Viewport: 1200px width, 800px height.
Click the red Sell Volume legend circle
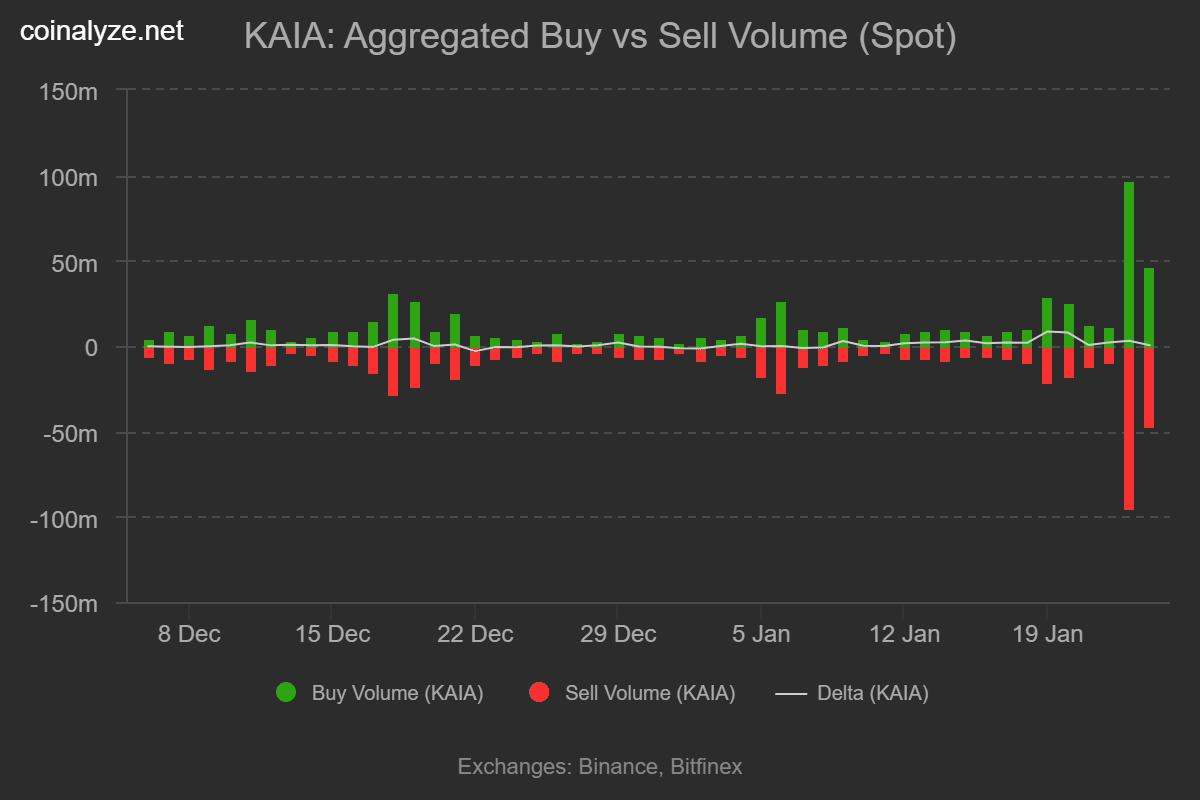point(540,693)
